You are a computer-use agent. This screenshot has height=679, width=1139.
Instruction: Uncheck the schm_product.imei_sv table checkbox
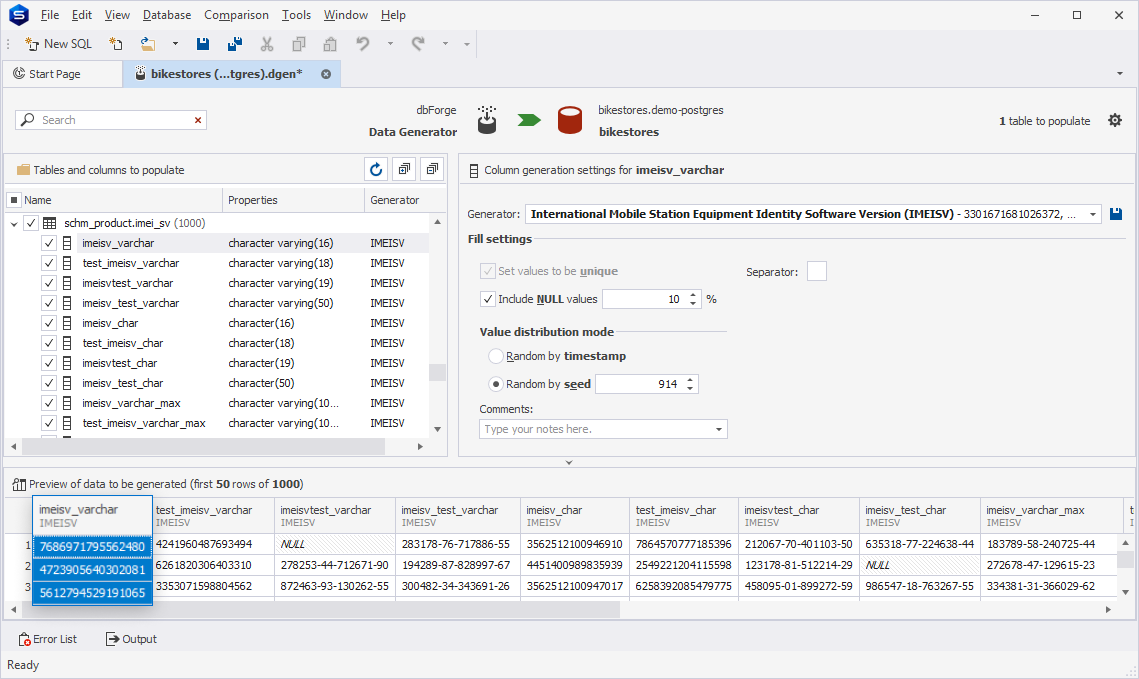pyautogui.click(x=31, y=223)
